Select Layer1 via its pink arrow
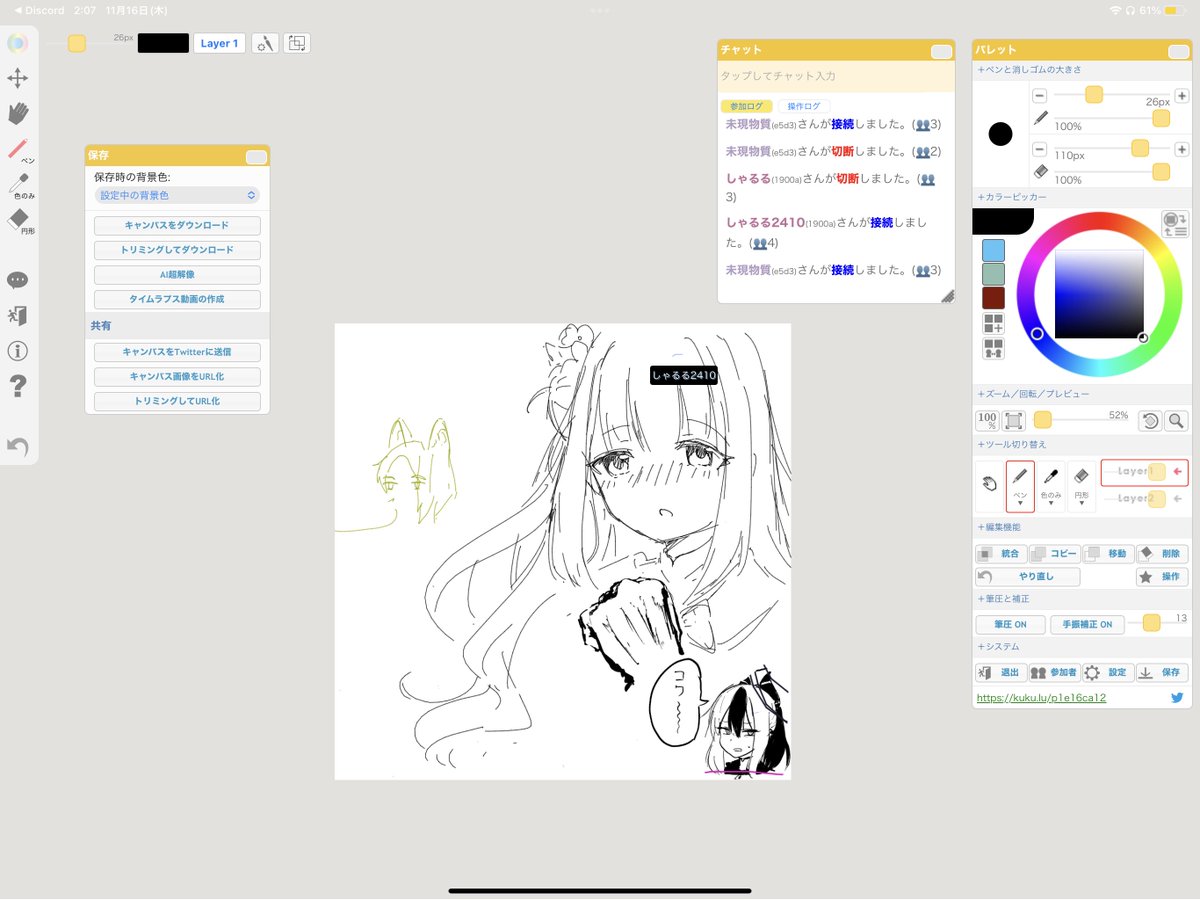Screen dimensions: 1200x900 (x=1177, y=471)
